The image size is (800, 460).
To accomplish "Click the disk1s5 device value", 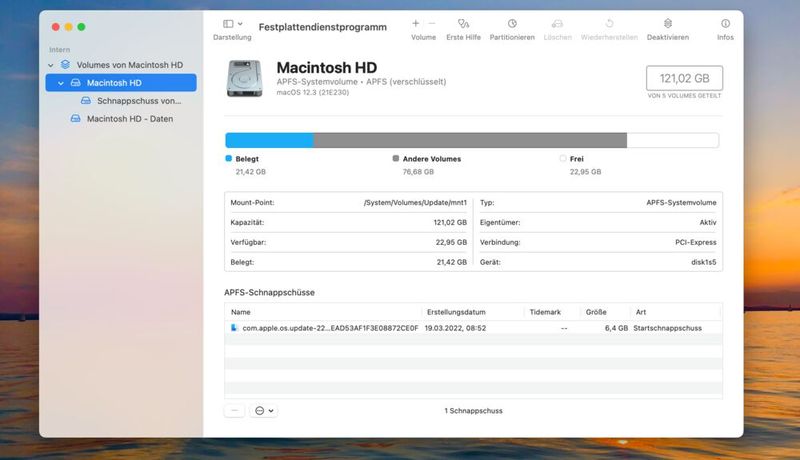I will coord(704,262).
